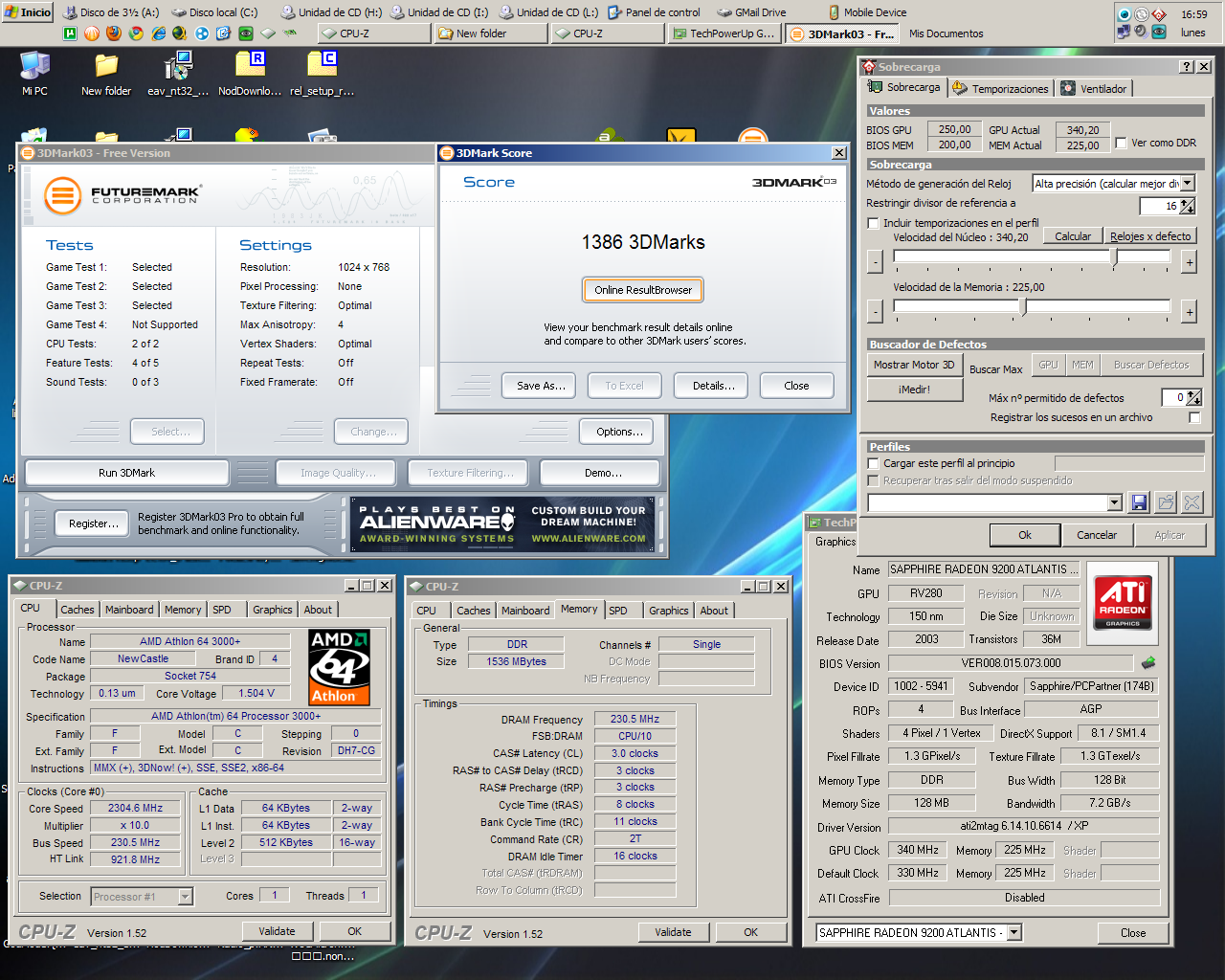Open the GPU-Z graphics card selector dropdown
This screenshot has height=980, width=1225.
pos(1014,932)
